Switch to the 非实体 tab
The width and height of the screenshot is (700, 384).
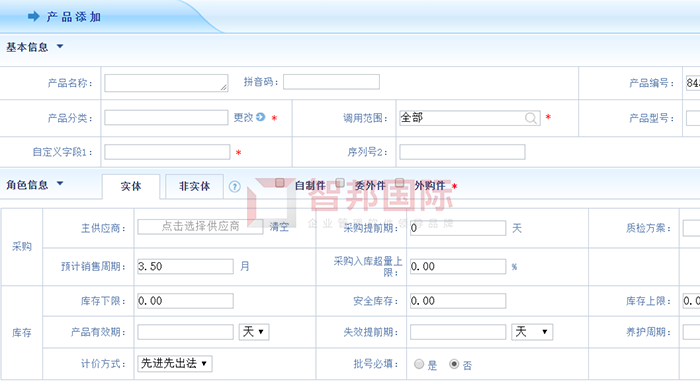(x=194, y=186)
